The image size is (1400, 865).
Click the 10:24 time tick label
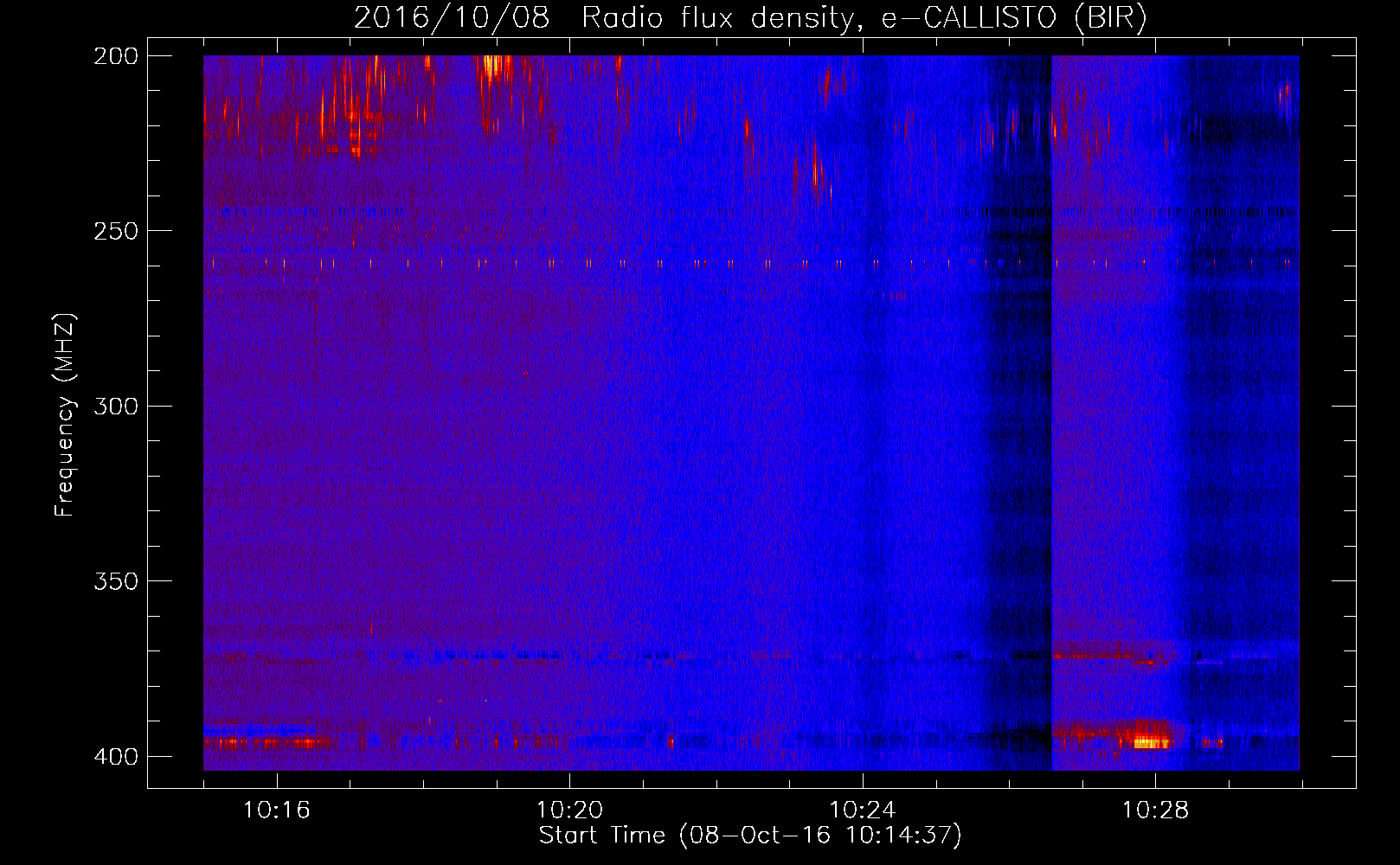[x=863, y=810]
